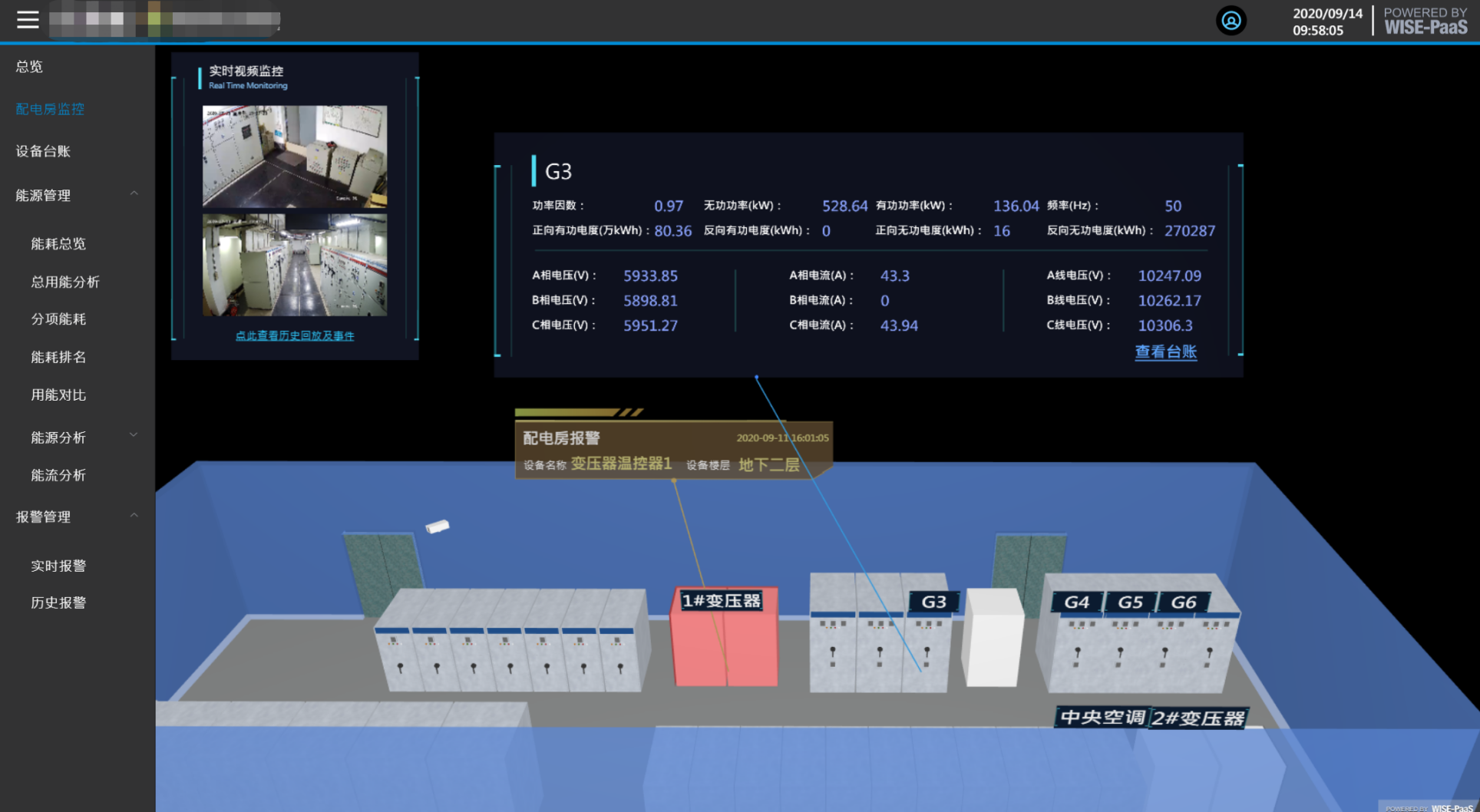This screenshot has height=812, width=1480.
Task: Open 设备台账 in the sidebar
Action: pos(43,151)
